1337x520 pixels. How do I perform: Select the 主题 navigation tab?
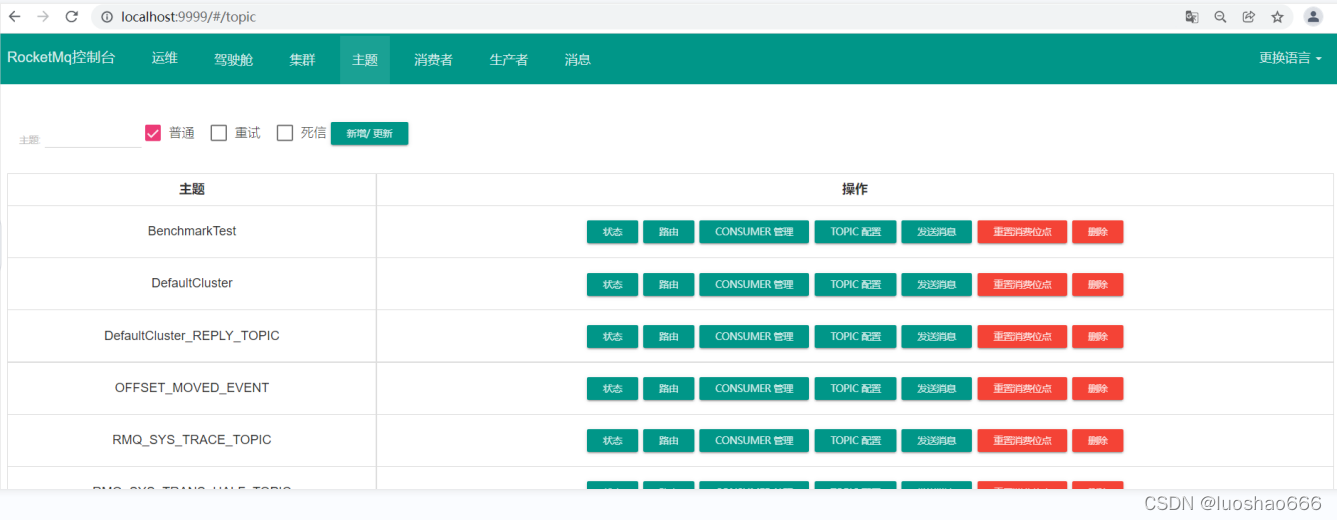(x=365, y=59)
